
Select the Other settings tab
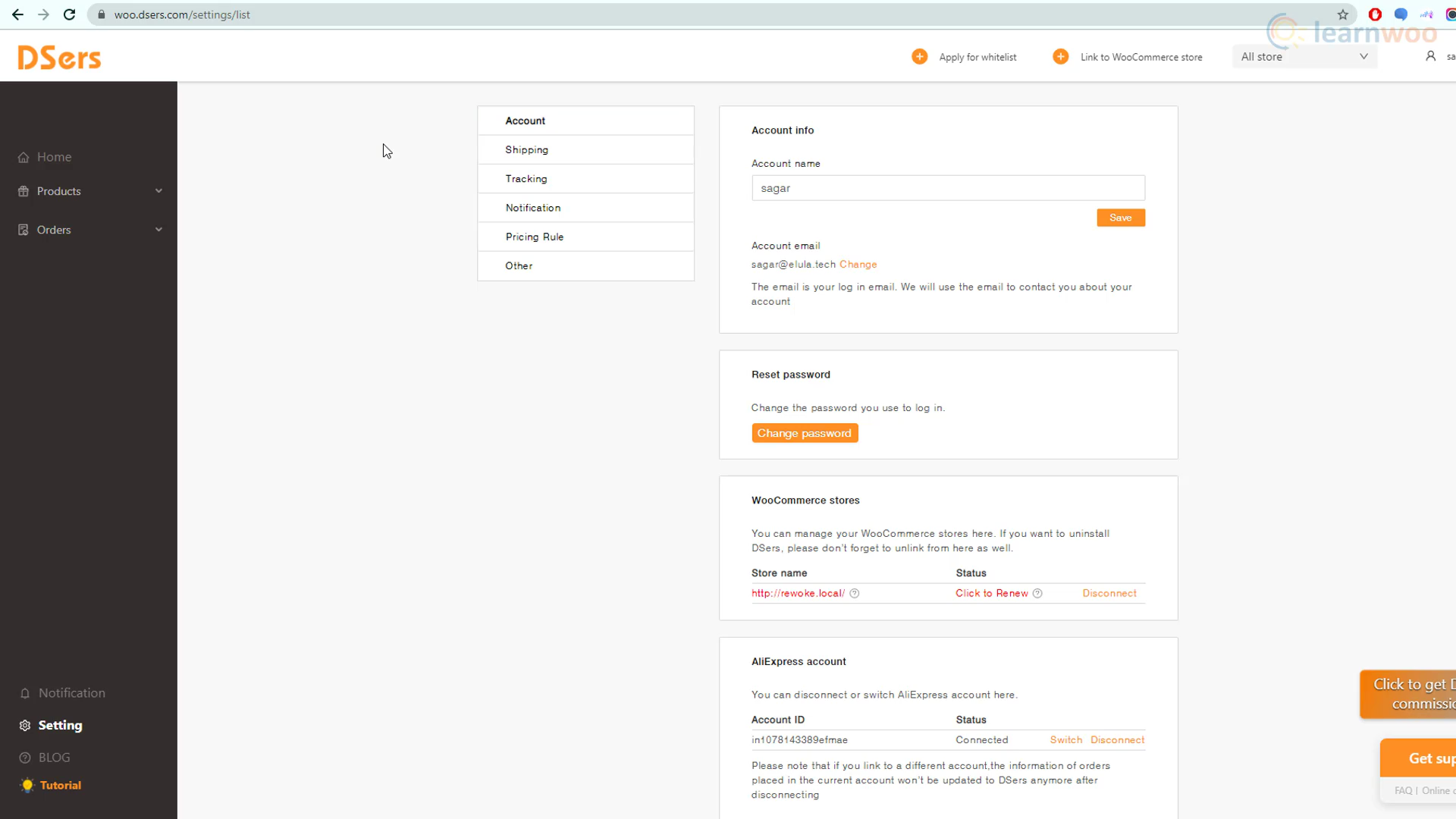tap(585, 266)
